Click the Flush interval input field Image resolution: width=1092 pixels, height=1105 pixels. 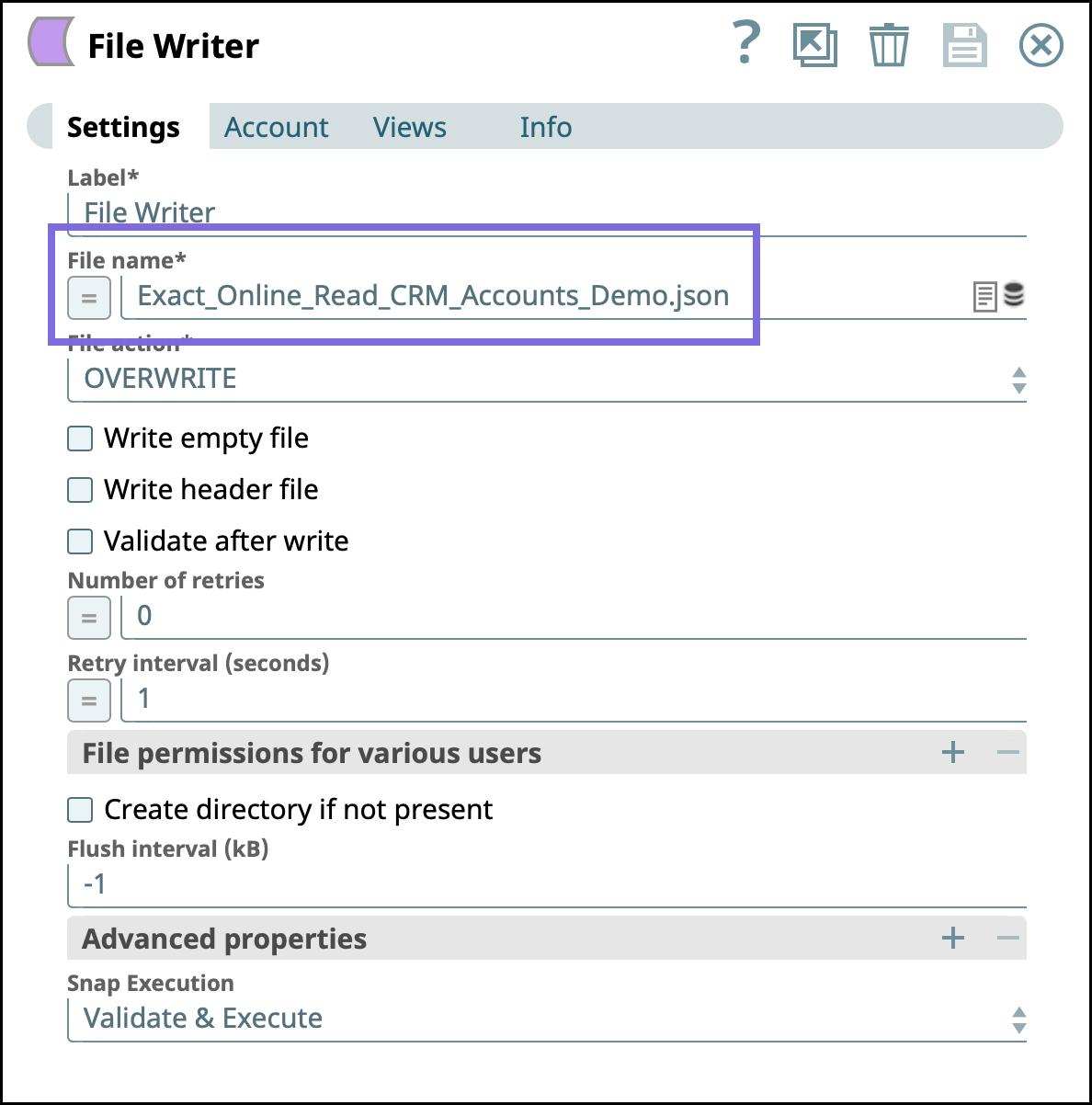[547, 885]
